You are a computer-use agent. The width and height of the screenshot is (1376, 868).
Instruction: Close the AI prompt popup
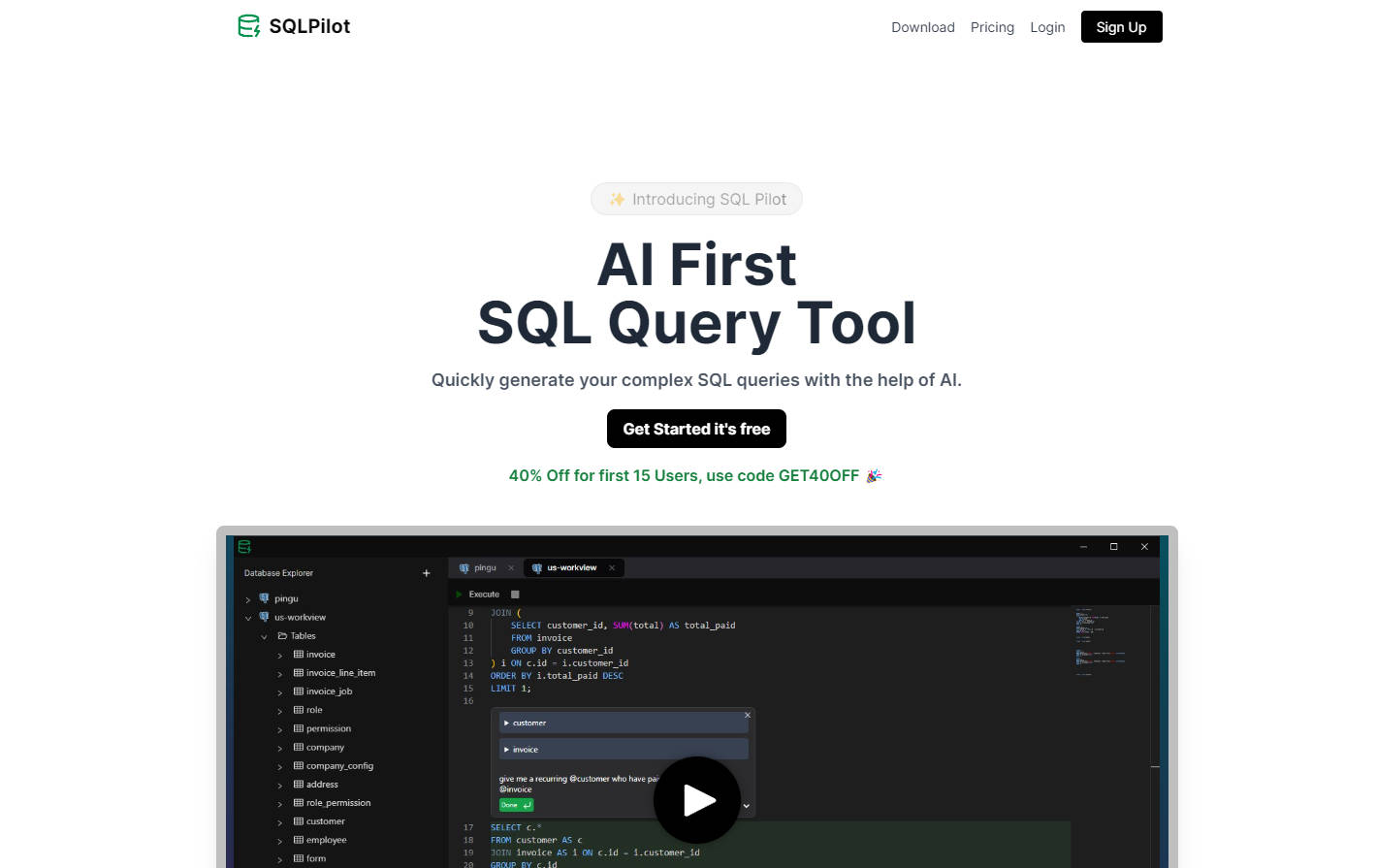[x=747, y=715]
